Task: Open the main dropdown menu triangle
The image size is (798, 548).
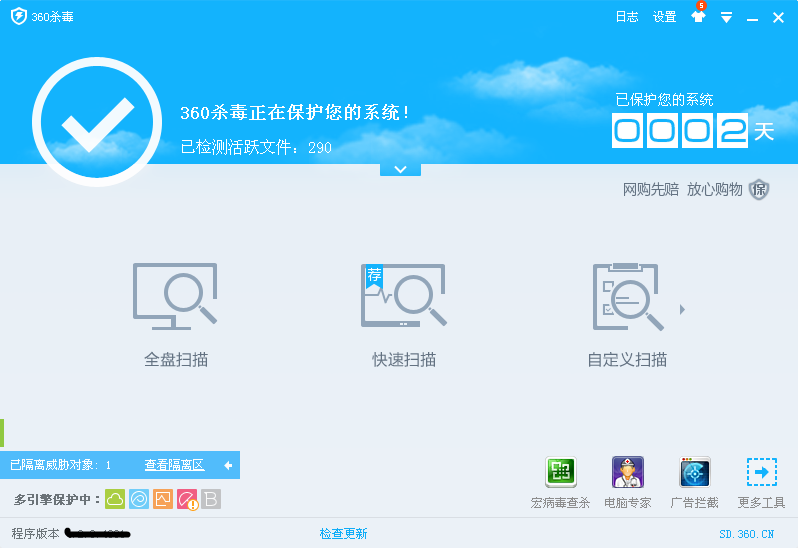Action: click(726, 18)
